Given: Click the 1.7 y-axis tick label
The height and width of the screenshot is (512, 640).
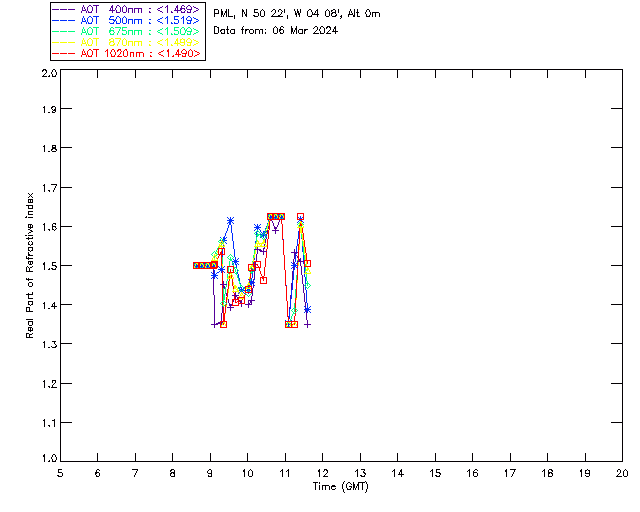Looking at the screenshot, I should [49, 188].
